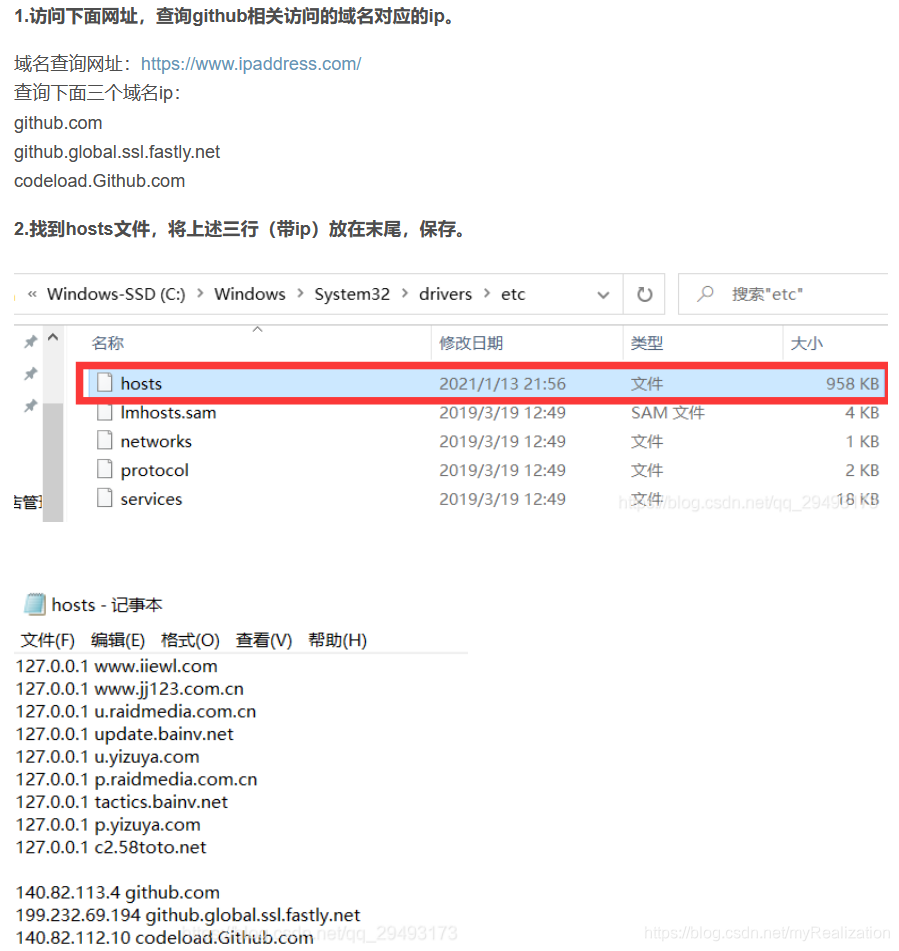Select the networks file name
Screen dimensions: 899x951
[156, 442]
